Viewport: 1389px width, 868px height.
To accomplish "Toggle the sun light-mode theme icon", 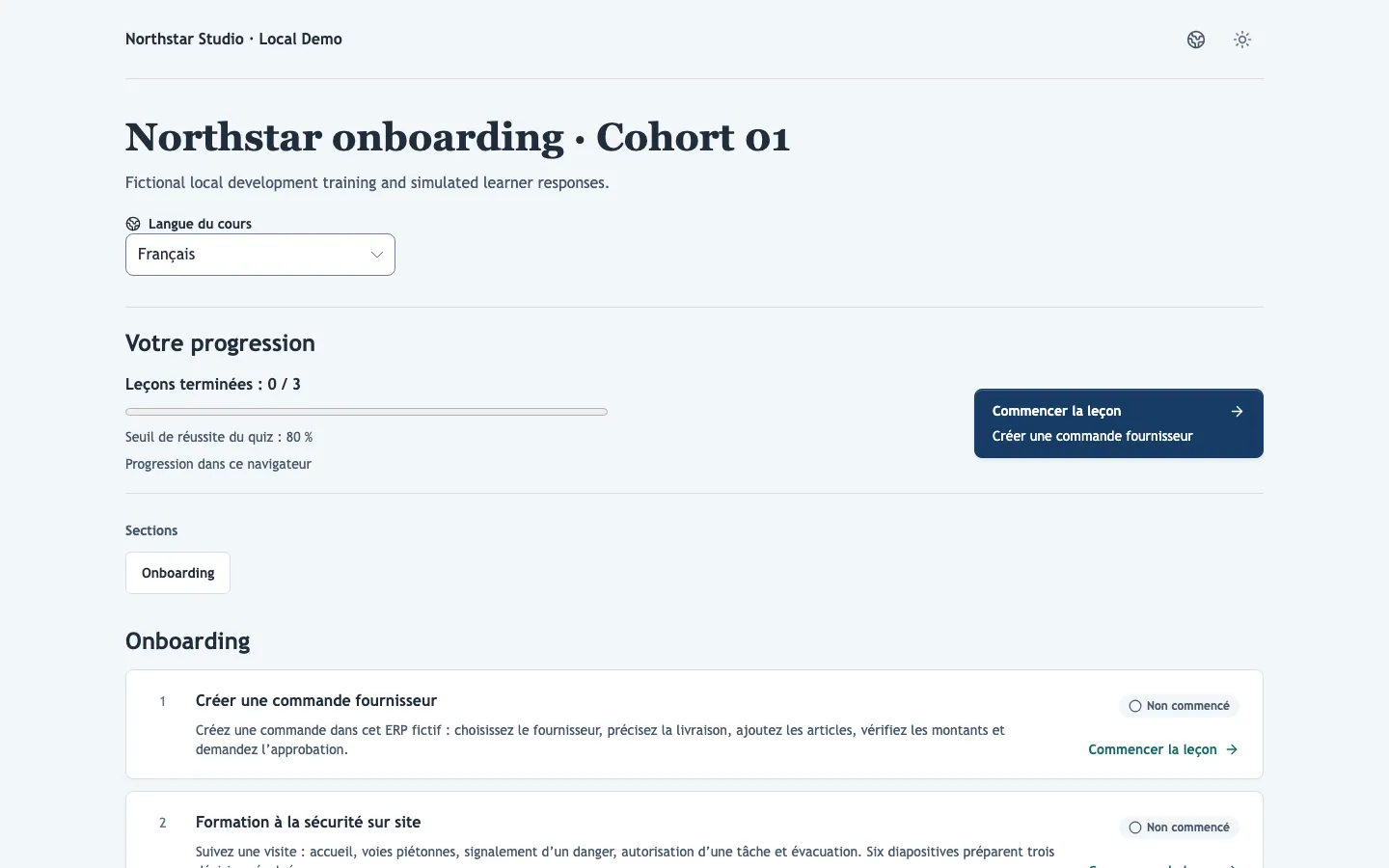I will [x=1242, y=40].
